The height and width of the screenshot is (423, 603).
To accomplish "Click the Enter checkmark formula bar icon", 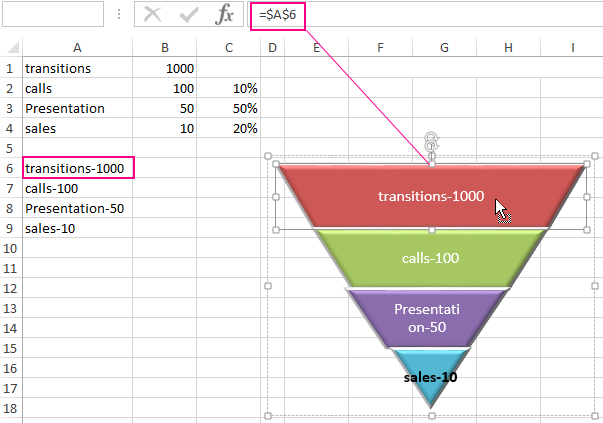I will pos(189,15).
